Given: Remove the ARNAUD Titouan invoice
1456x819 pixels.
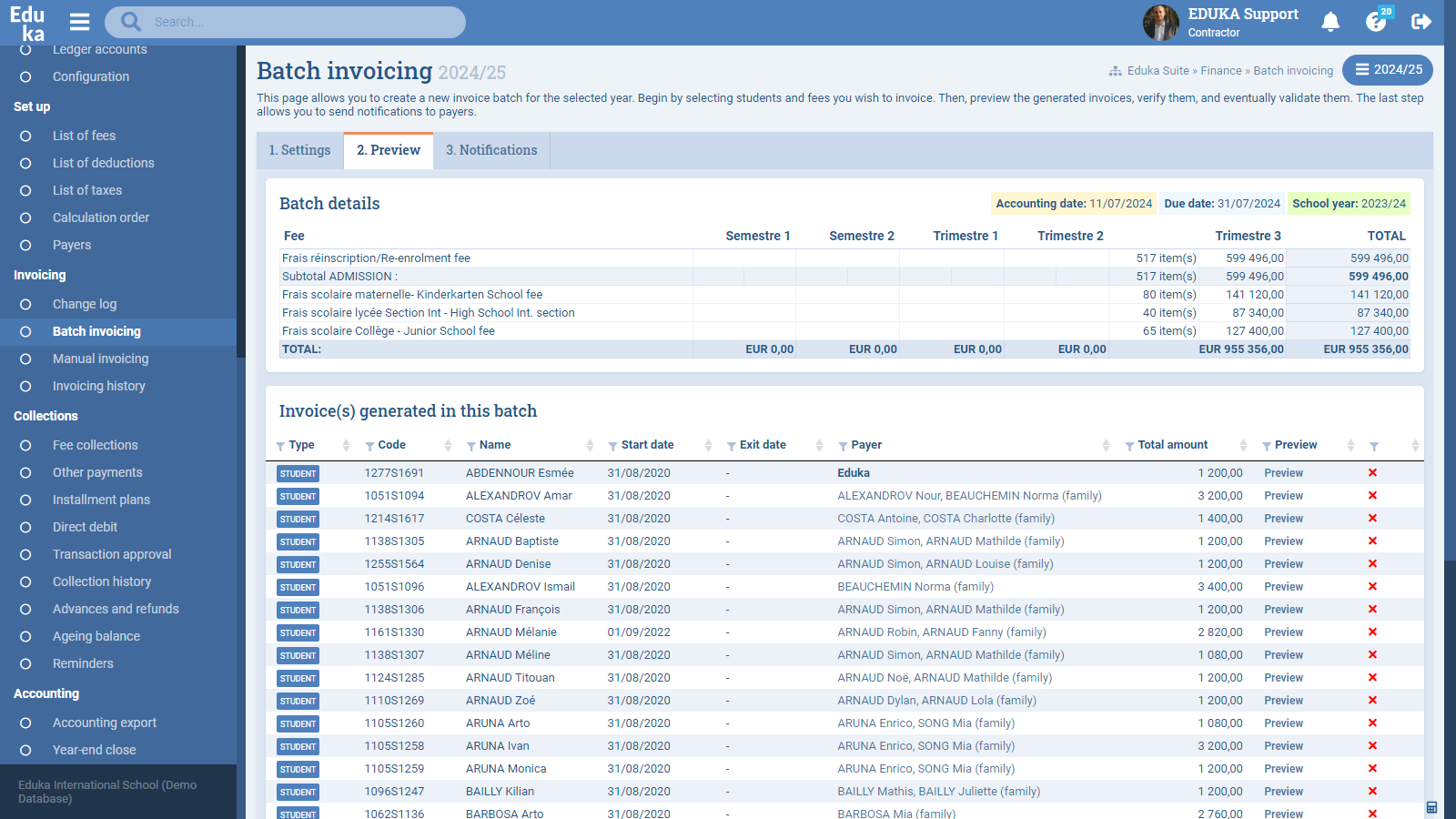Looking at the screenshot, I should click(x=1372, y=678).
